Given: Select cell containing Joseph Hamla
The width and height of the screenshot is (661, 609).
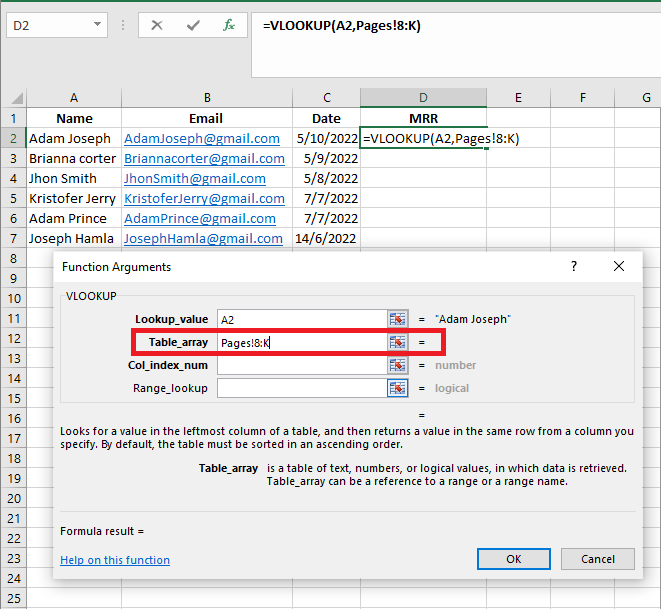Looking at the screenshot, I should point(74,238).
